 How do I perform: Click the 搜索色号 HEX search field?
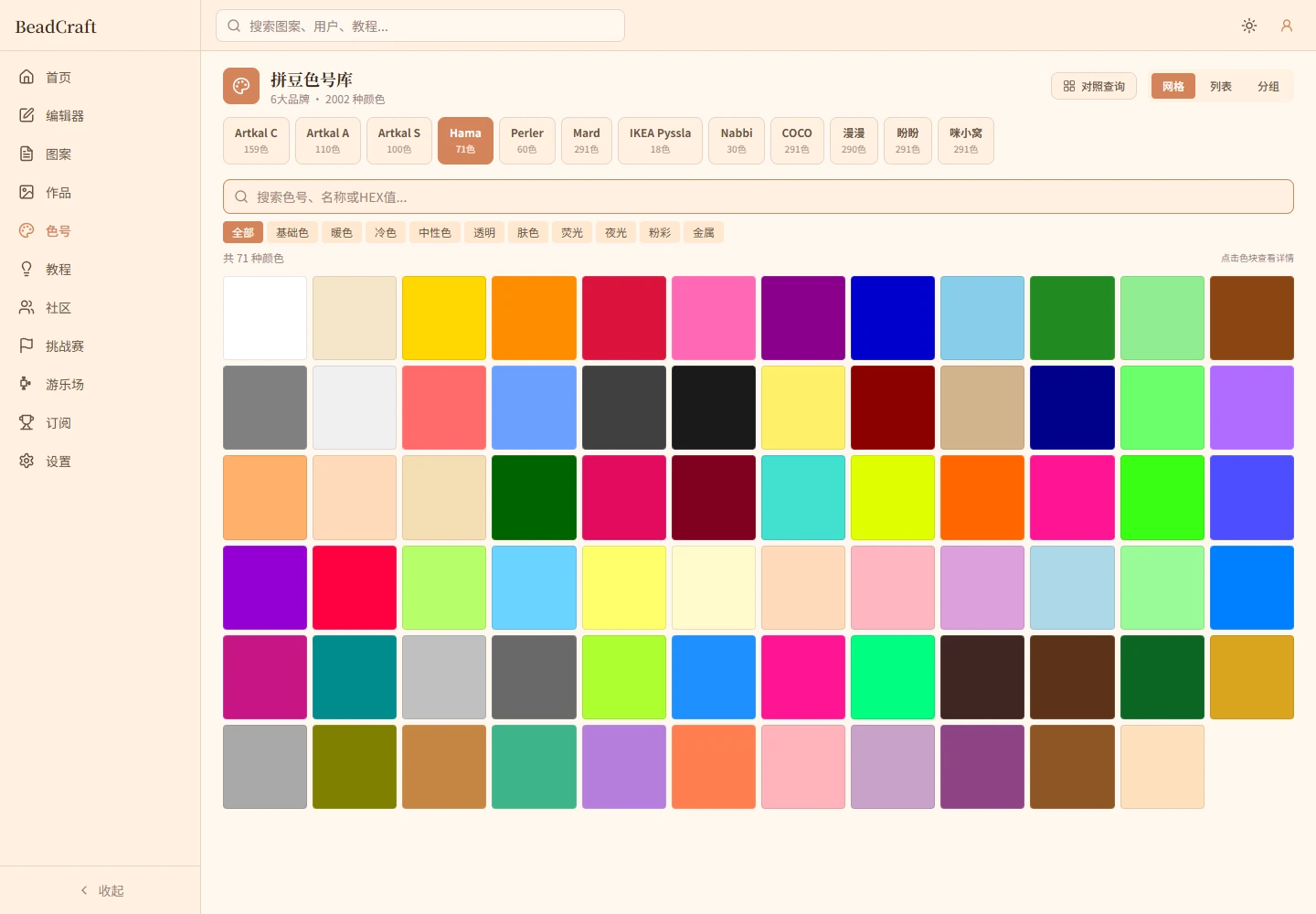click(759, 197)
